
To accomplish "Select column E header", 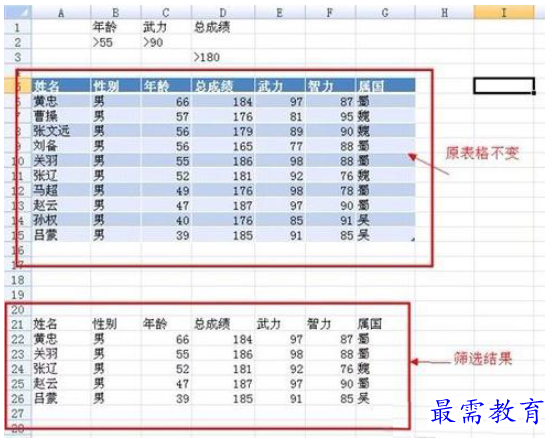I will 280,13.
